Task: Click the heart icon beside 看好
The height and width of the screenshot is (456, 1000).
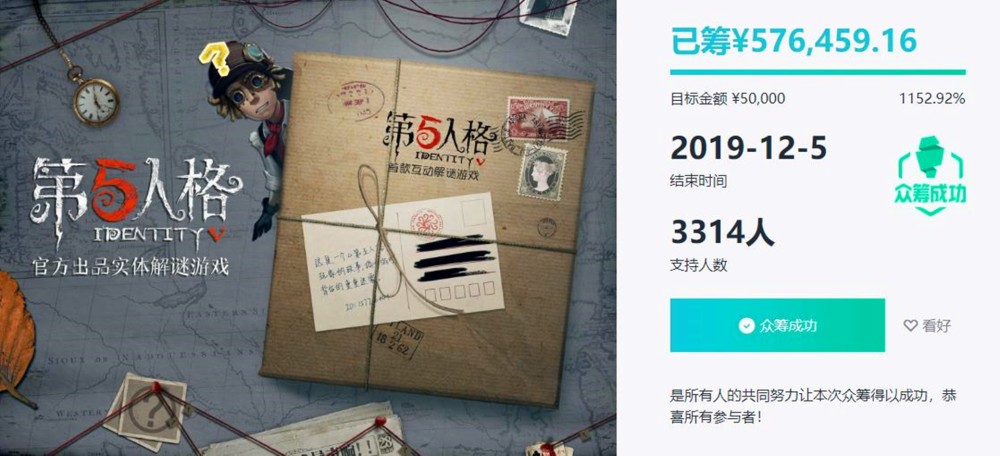Action: coord(910,326)
